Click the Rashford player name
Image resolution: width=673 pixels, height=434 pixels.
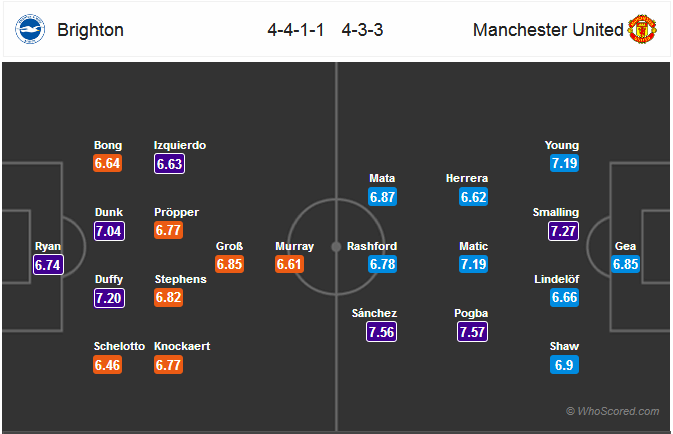(x=372, y=246)
